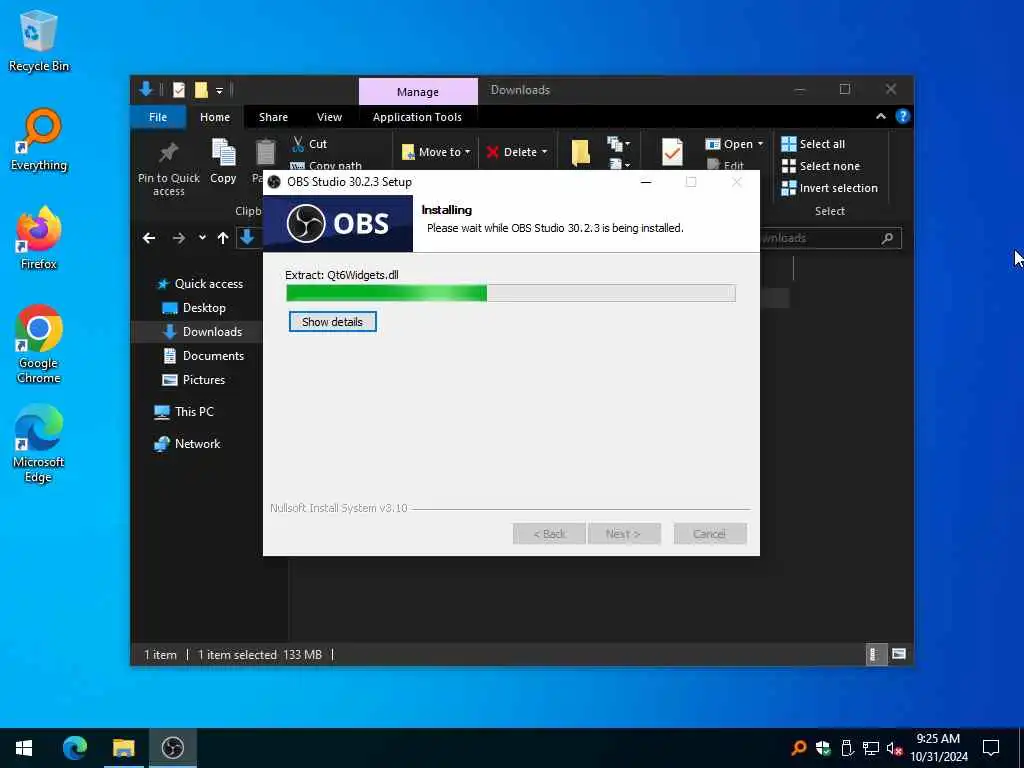Viewport: 1024px width, 768px height.
Task: Open File Explorer from taskbar
Action: click(123, 748)
